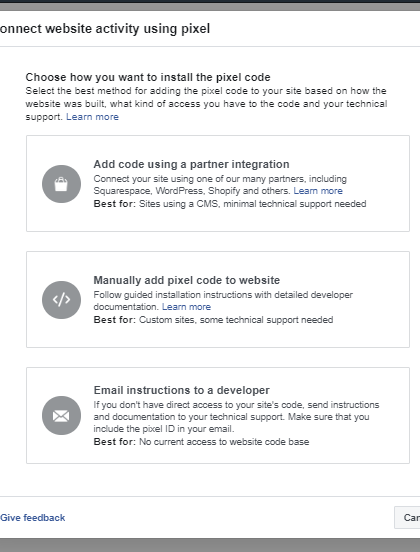Select 'Add code using a partner integration' heading
The width and height of the screenshot is (420, 552).
(191, 164)
